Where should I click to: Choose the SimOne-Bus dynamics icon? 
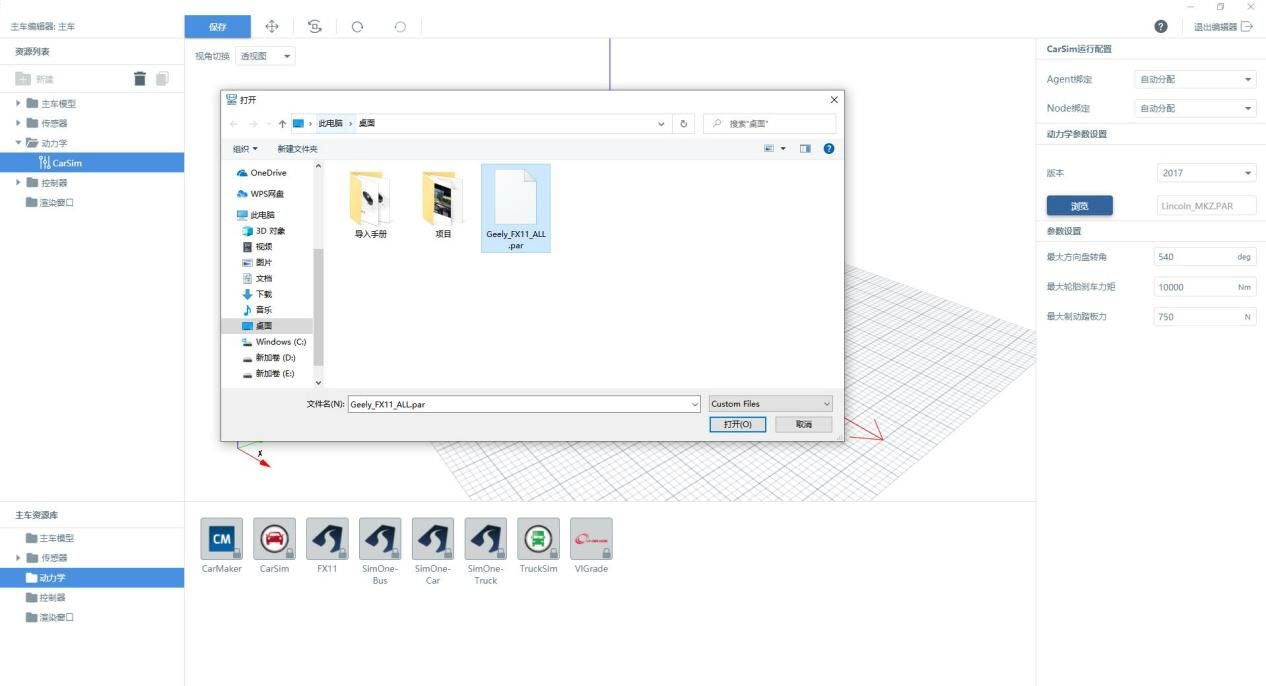(380, 539)
